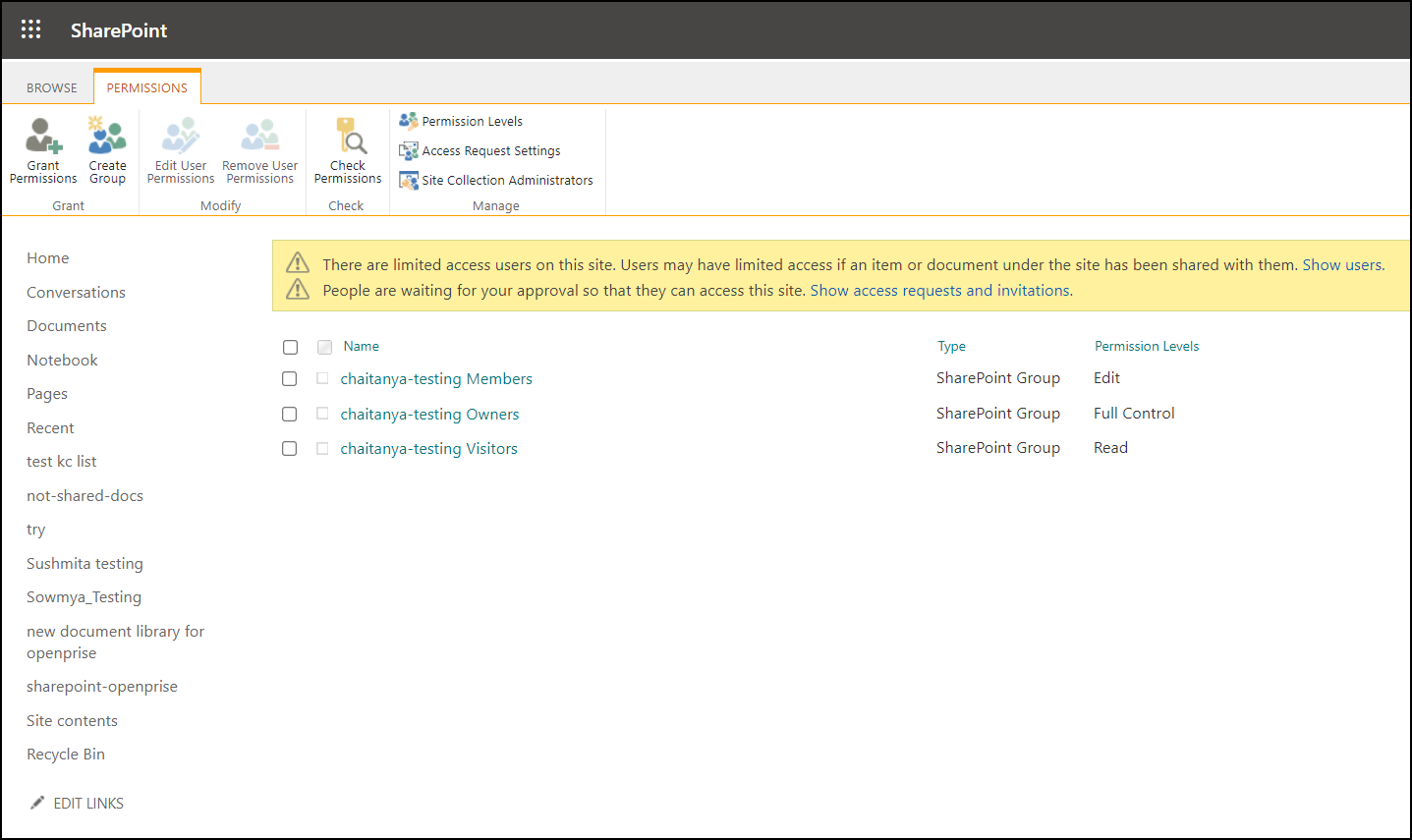1412x840 pixels.
Task: Sort by the Type column header
Action: tap(952, 346)
